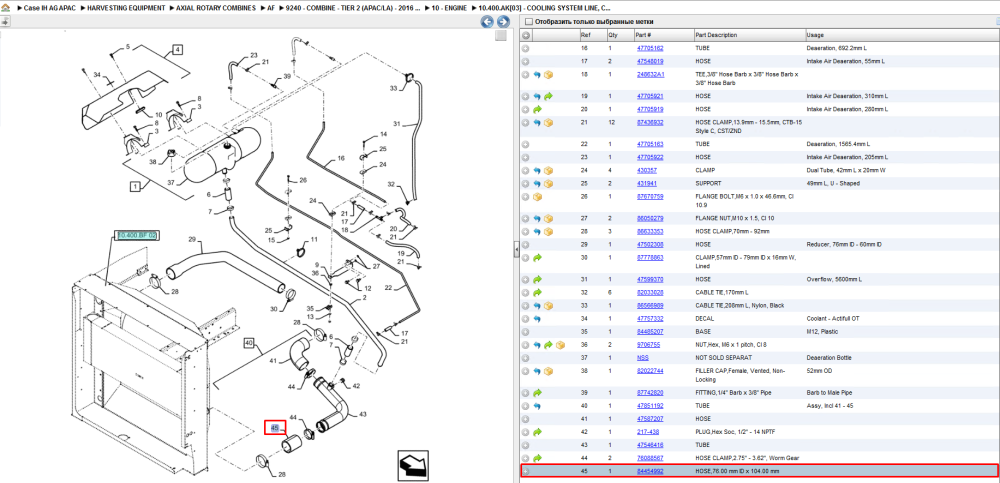Image resolution: width=1000 pixels, height=483 pixels.
Task: Toggle selection circle for row Ref 29
Action: click(x=526, y=244)
